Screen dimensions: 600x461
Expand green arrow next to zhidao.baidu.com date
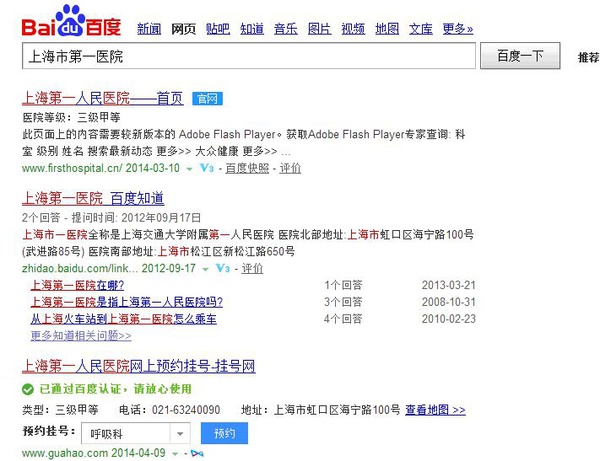click(x=205, y=268)
